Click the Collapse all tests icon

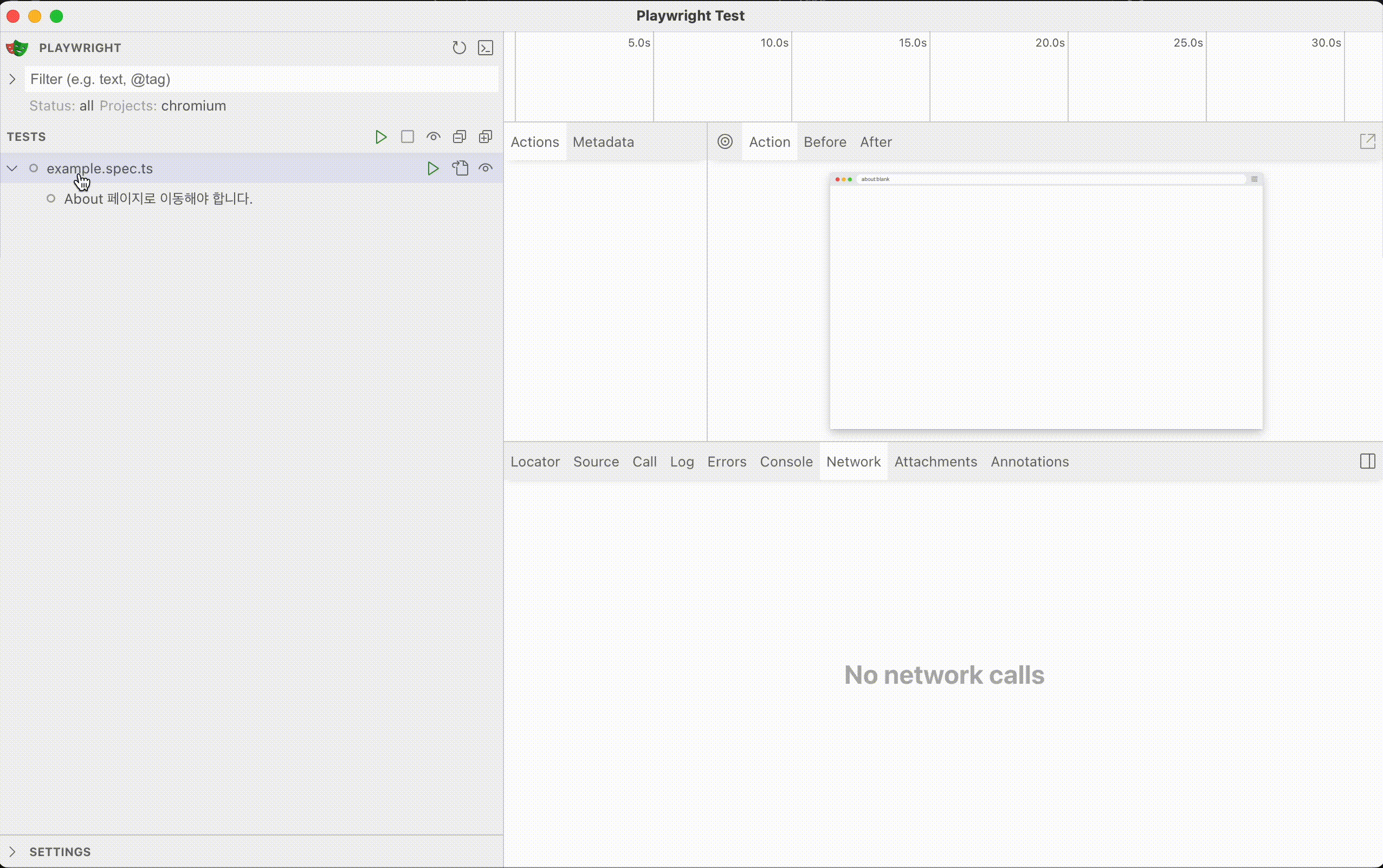tap(459, 137)
